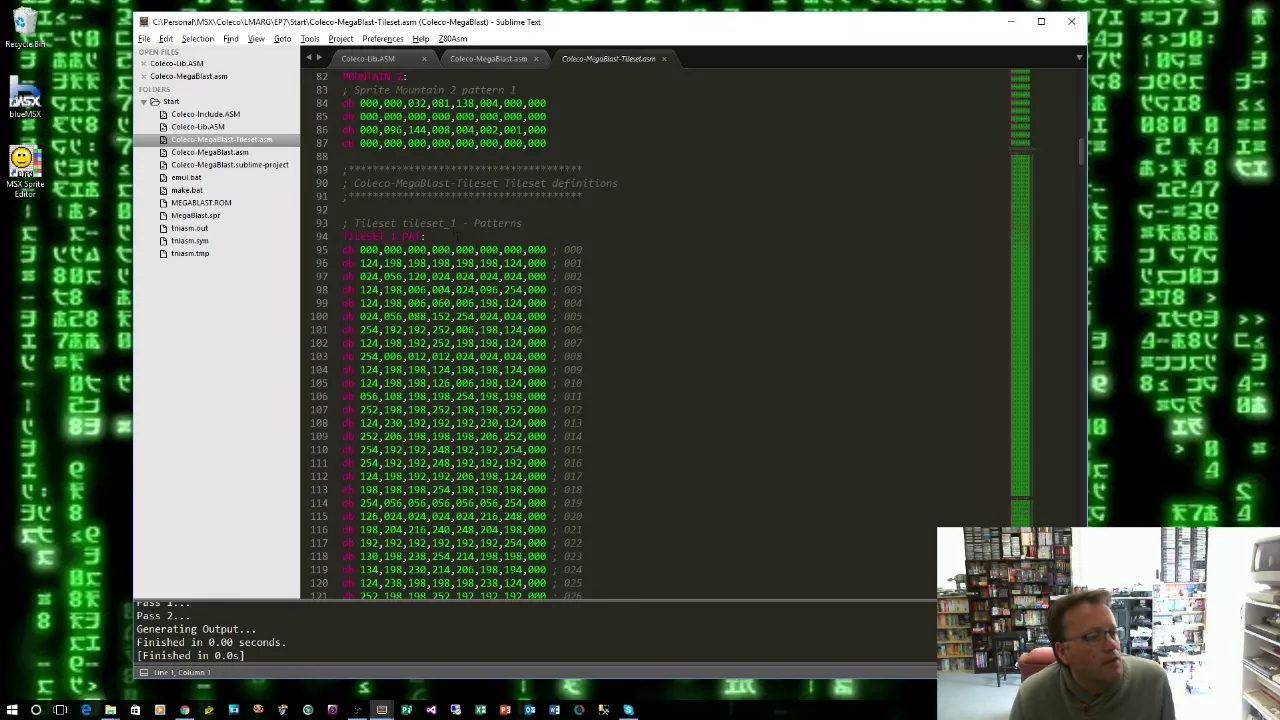Open the Tools menu

310,39
